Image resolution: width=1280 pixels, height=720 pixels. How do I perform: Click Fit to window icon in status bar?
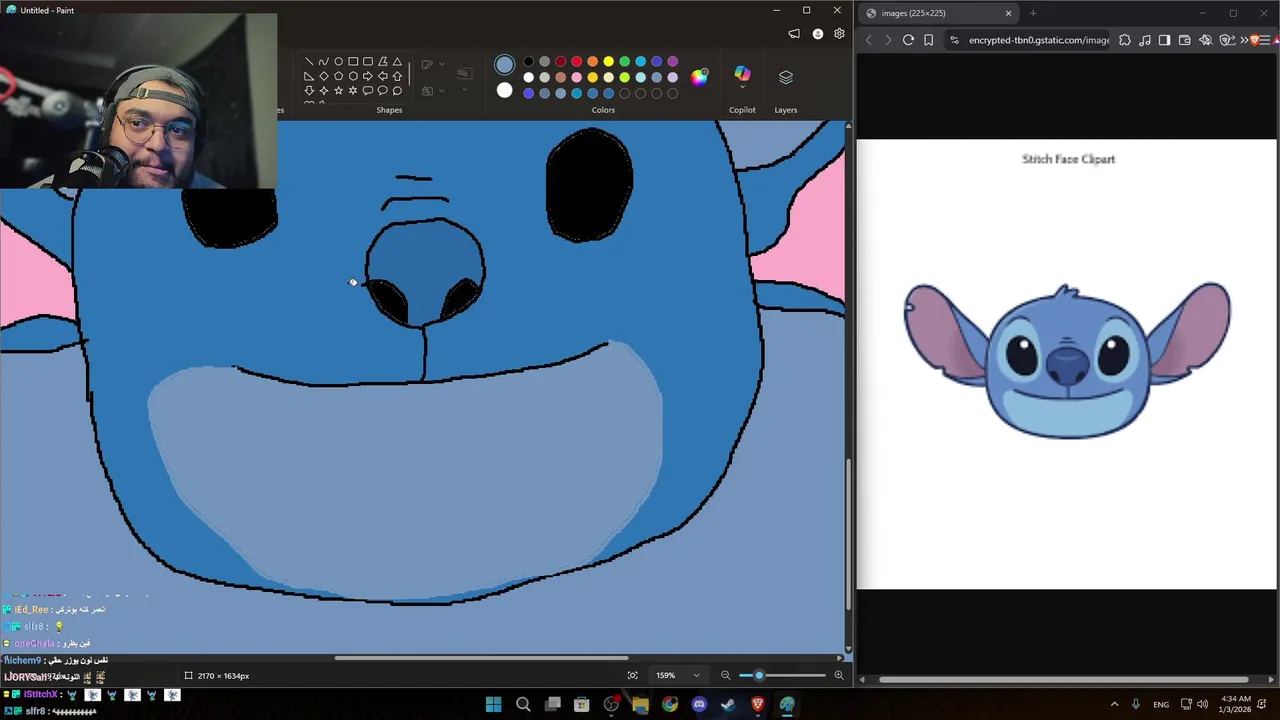(632, 676)
